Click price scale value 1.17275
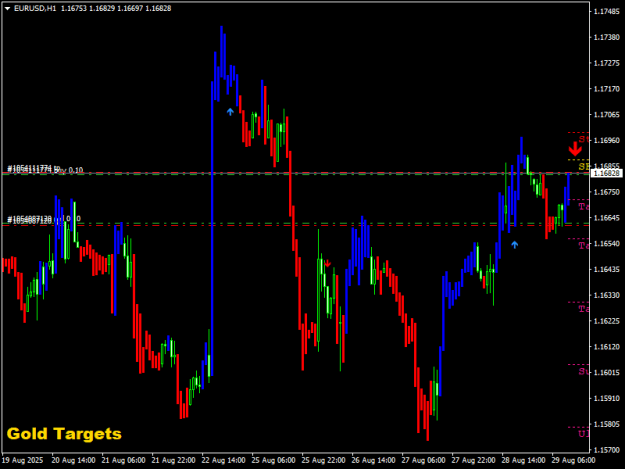625x469 pixels. click(x=607, y=63)
